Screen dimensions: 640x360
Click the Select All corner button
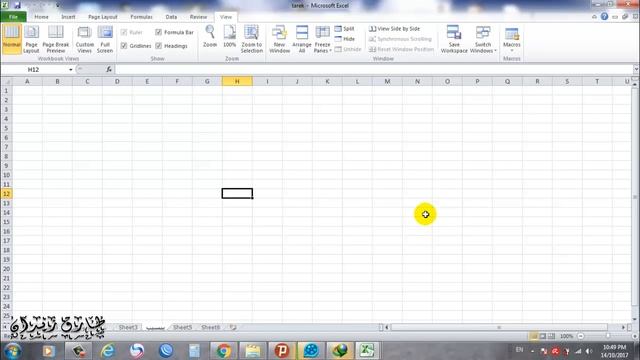click(6, 81)
